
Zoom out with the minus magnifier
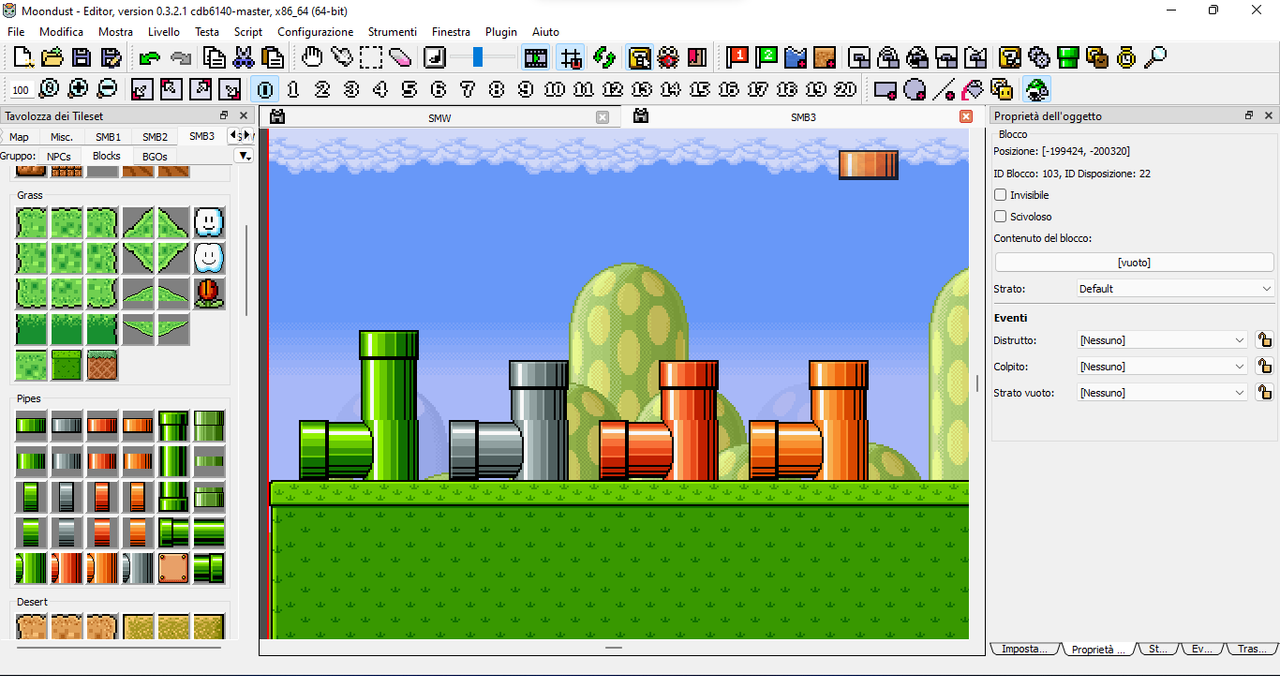pyautogui.click(x=107, y=89)
